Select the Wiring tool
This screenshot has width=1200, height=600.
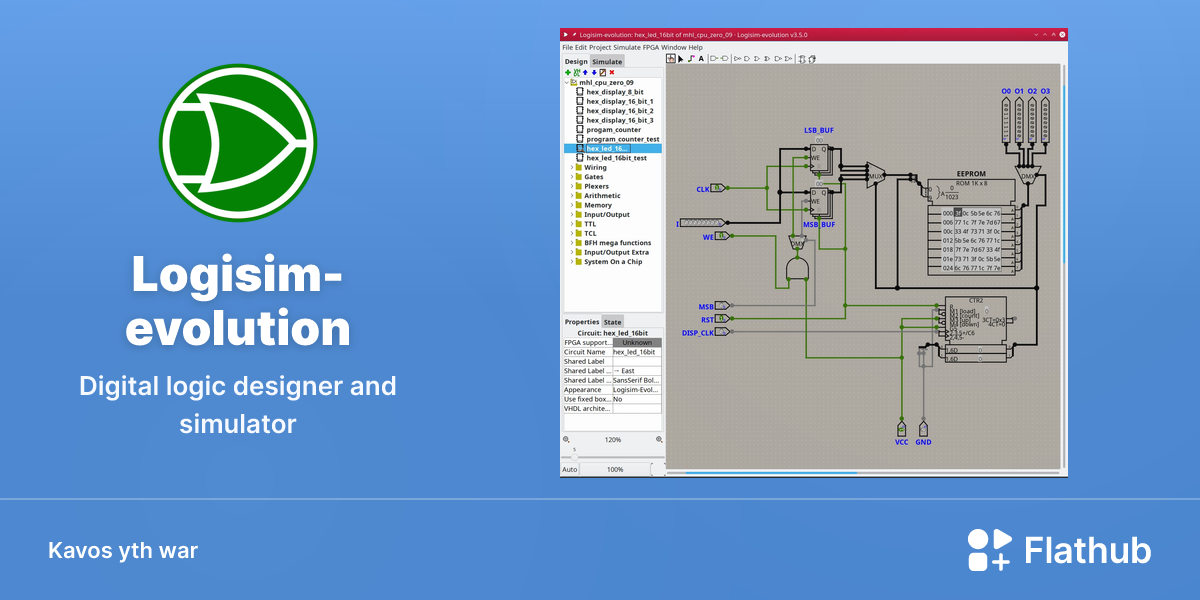(691, 58)
